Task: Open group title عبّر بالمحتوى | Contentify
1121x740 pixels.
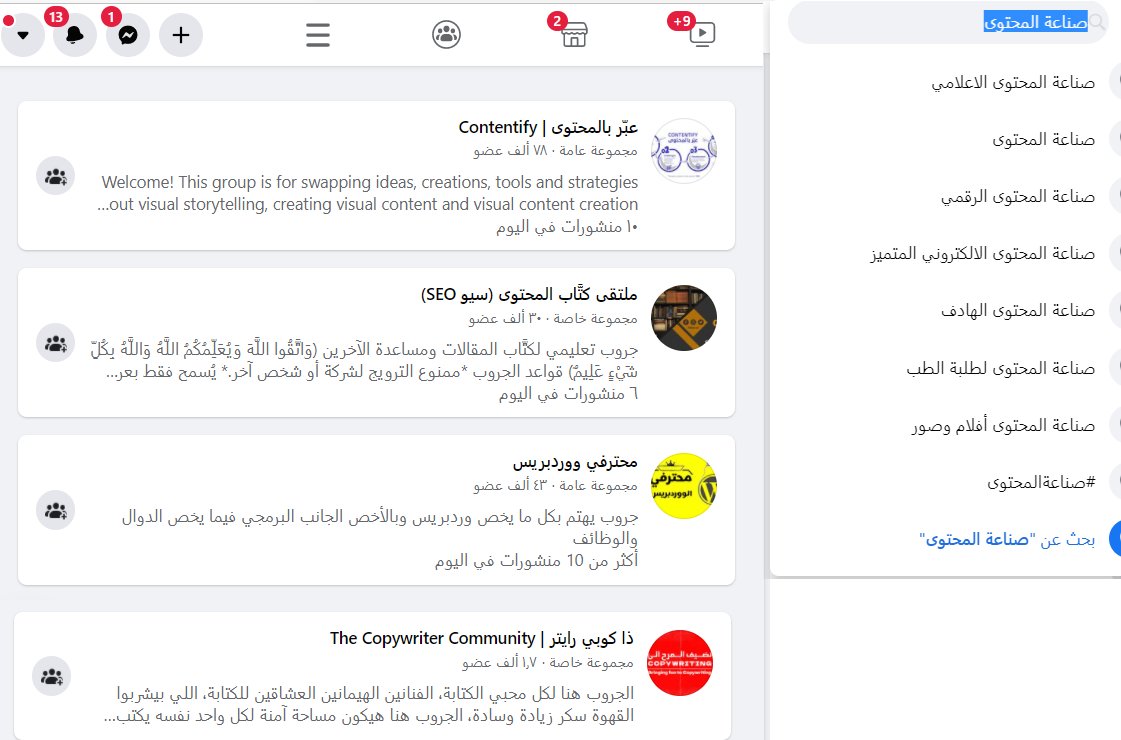Action: pyautogui.click(x=548, y=127)
